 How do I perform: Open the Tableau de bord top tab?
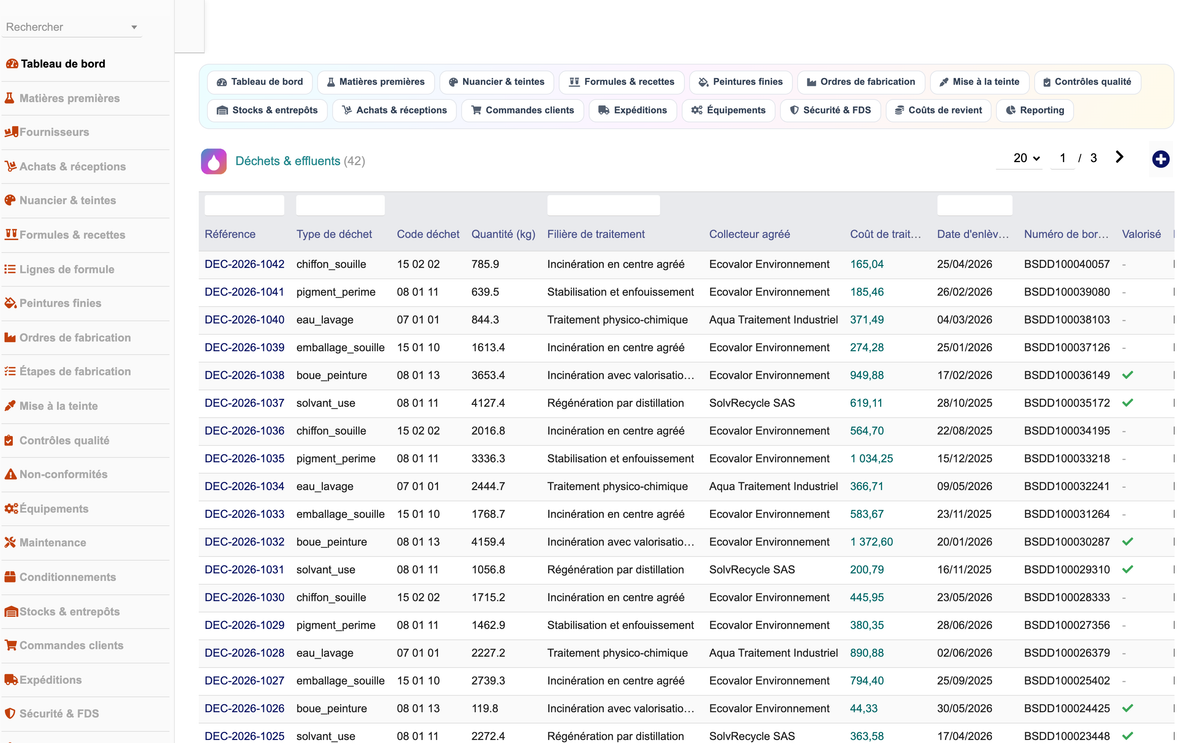pos(260,82)
